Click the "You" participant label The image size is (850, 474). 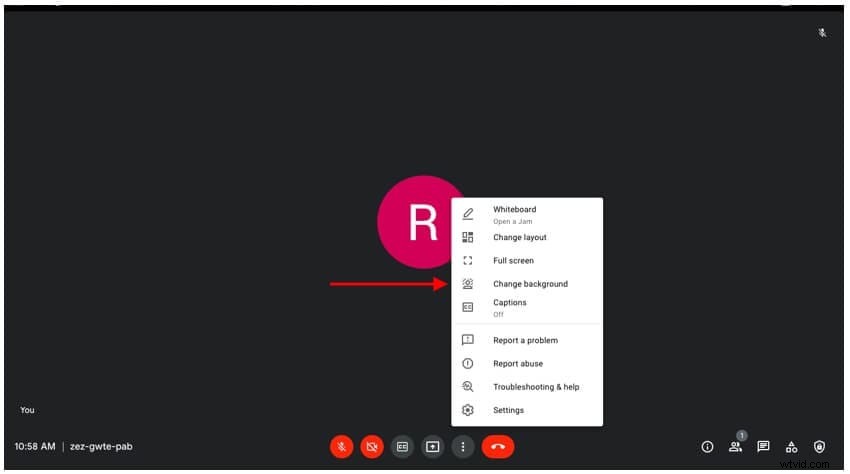point(27,410)
